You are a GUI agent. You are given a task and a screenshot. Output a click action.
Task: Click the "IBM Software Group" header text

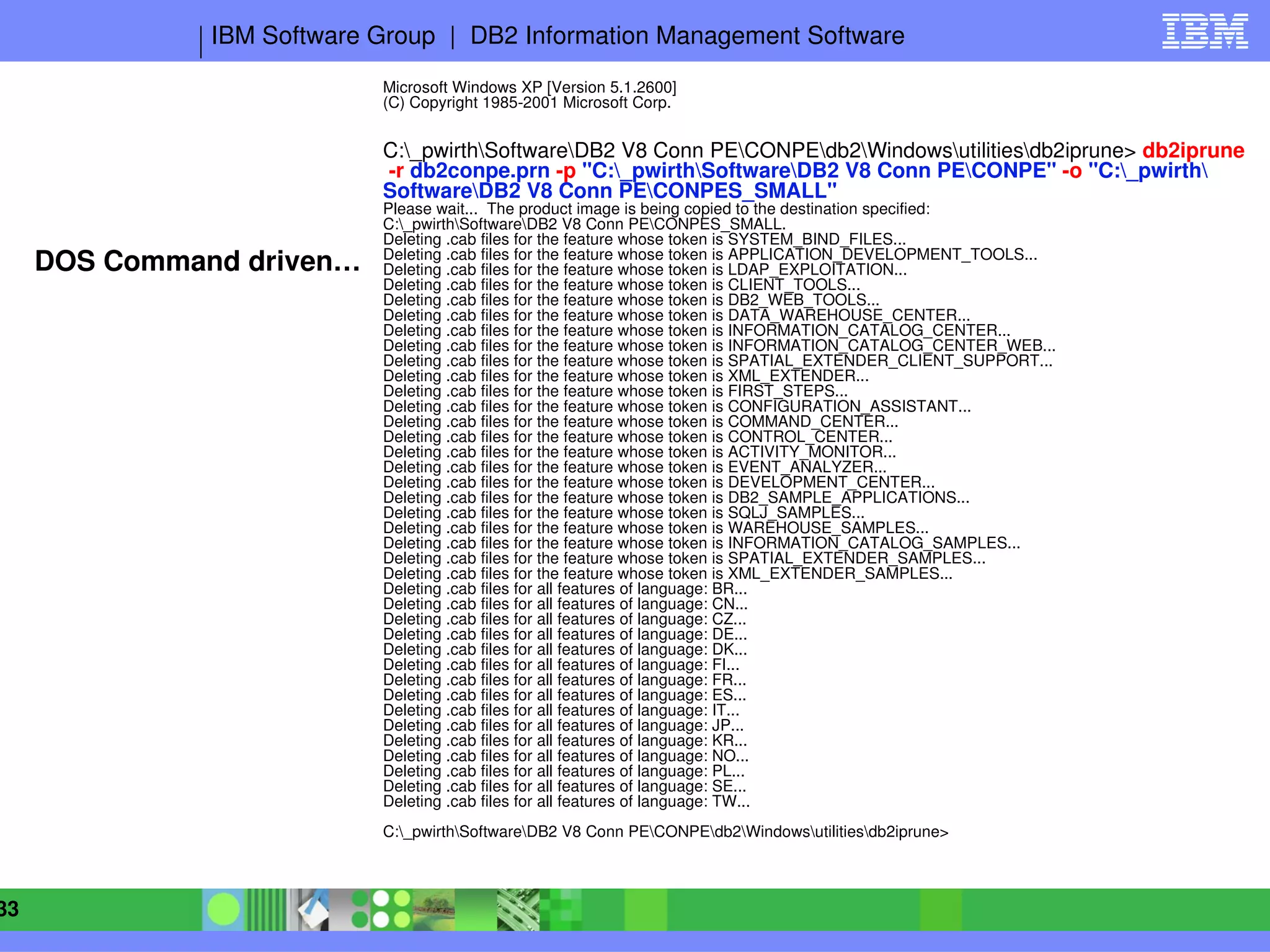pyautogui.click(x=323, y=36)
